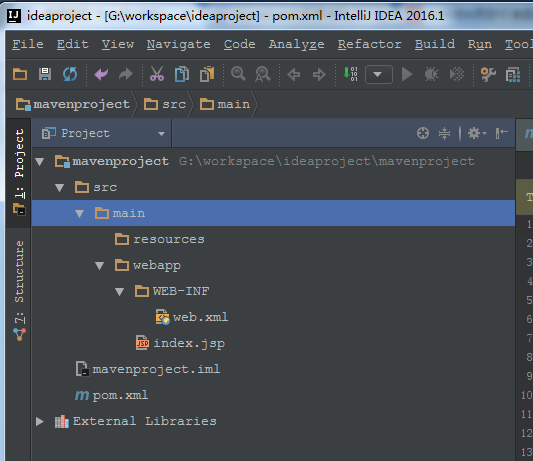Image resolution: width=533 pixels, height=461 pixels.
Task: Click the Paste clipboard icon
Action: click(x=207, y=74)
